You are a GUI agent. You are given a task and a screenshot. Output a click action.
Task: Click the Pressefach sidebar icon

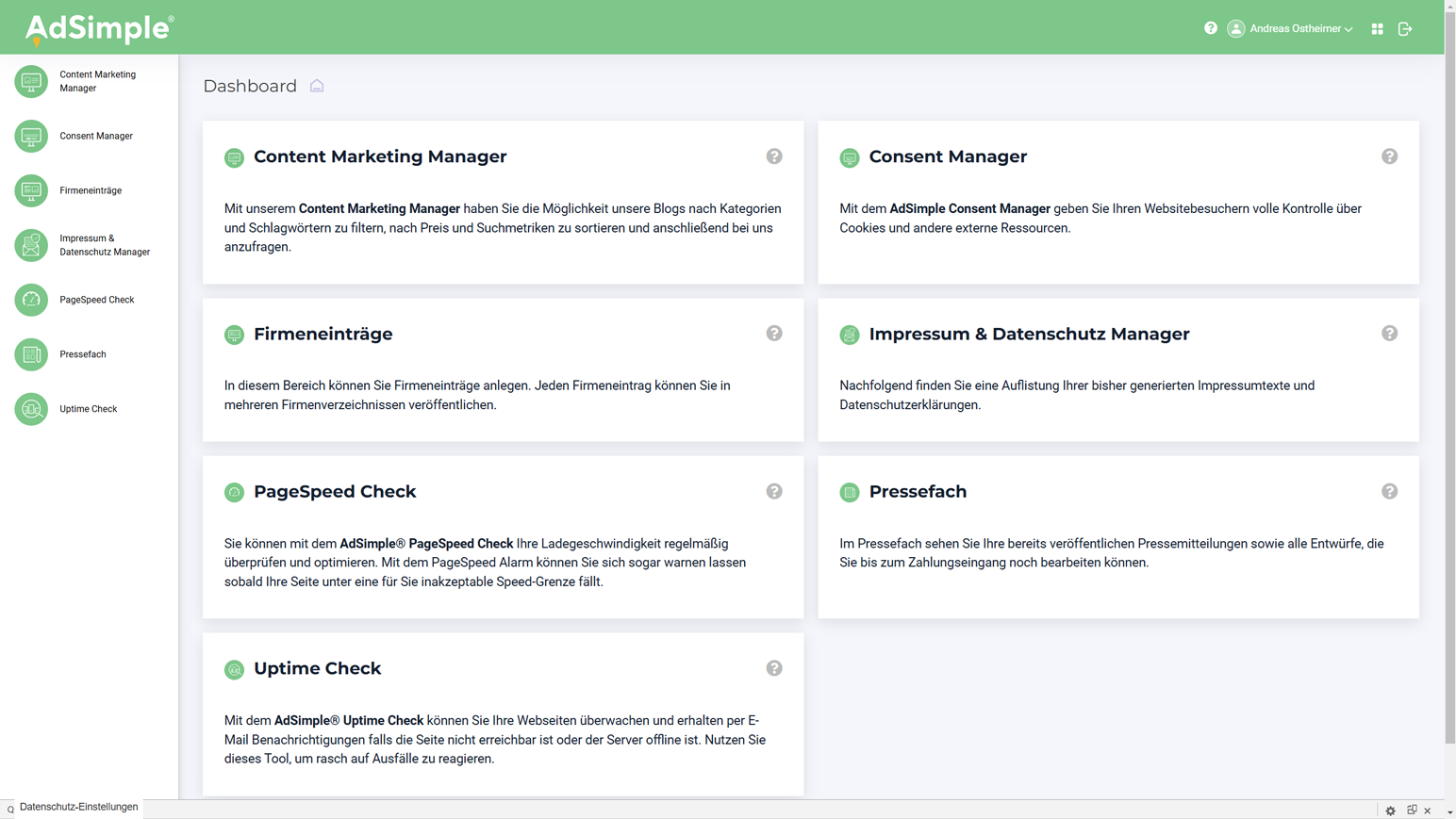(x=31, y=354)
